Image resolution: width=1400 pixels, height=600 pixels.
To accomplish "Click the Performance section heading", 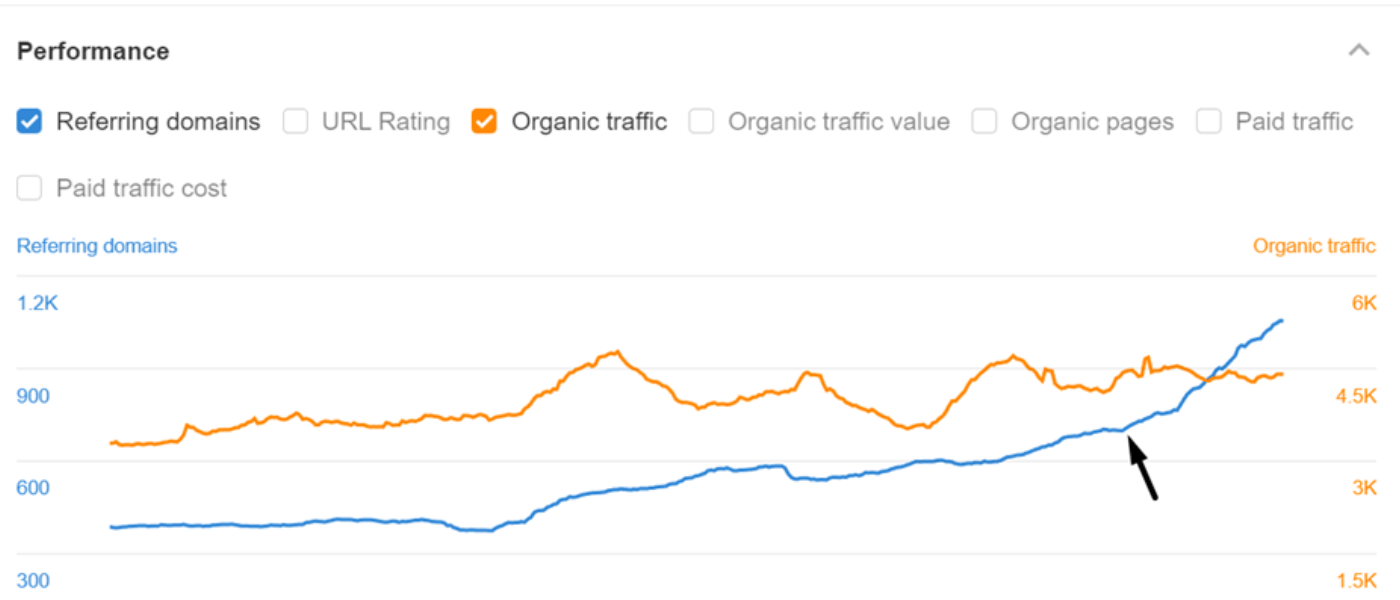I will pos(93,51).
